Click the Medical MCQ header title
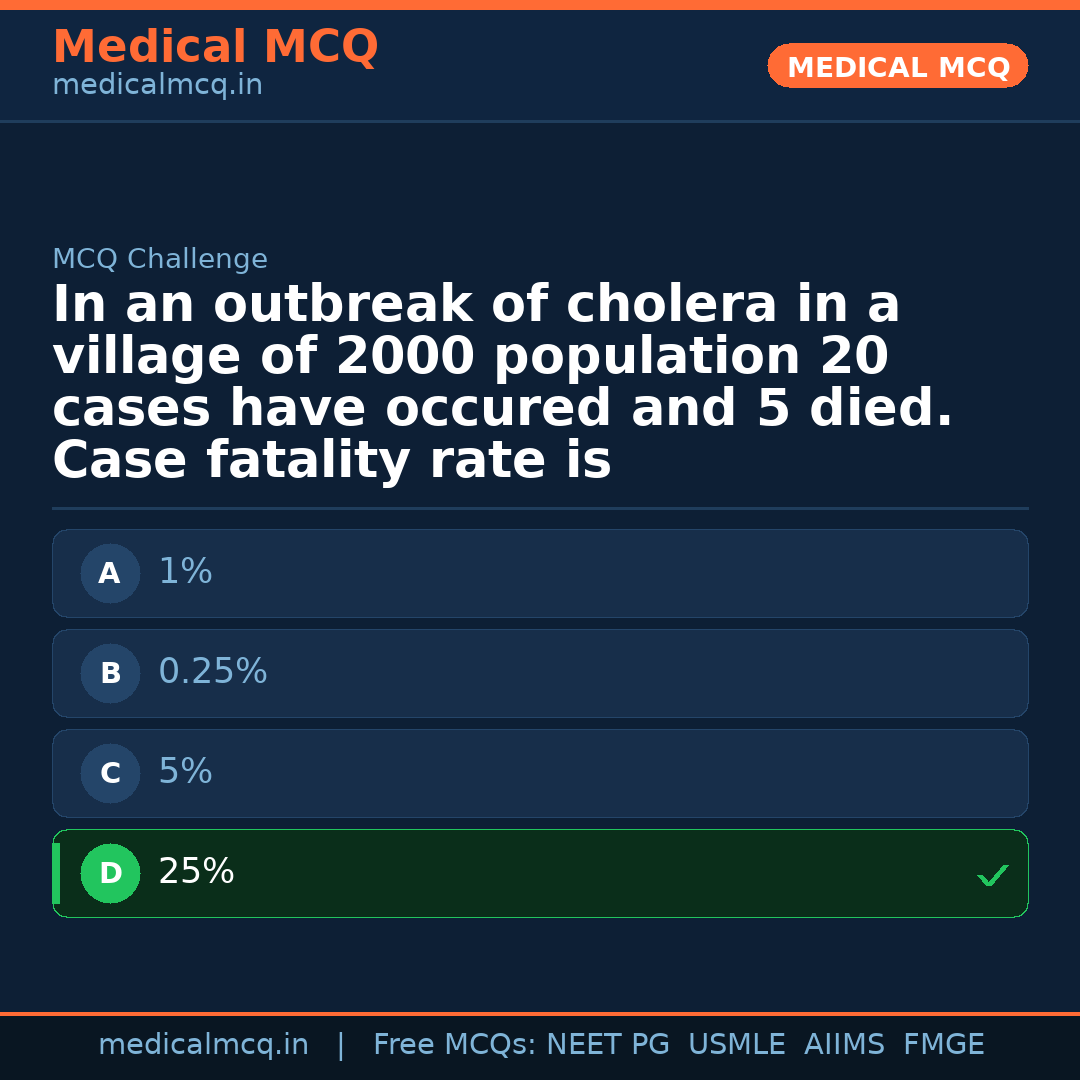Viewport: 1080px width, 1080px height. (x=215, y=47)
